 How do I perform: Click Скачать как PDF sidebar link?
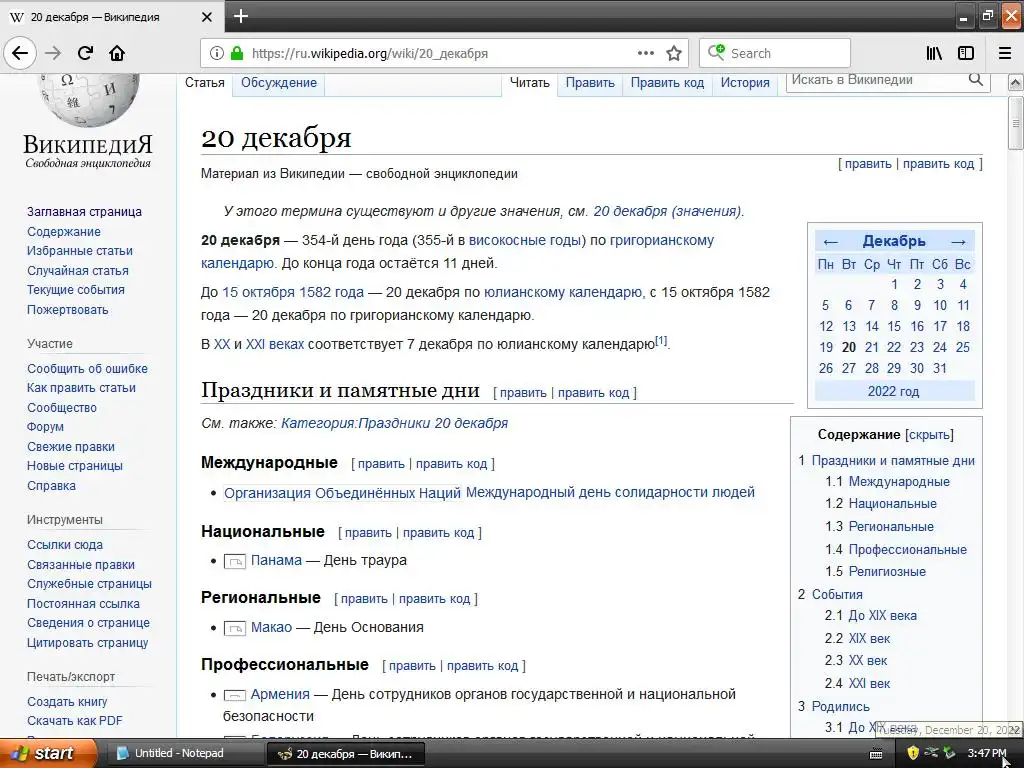(74, 721)
